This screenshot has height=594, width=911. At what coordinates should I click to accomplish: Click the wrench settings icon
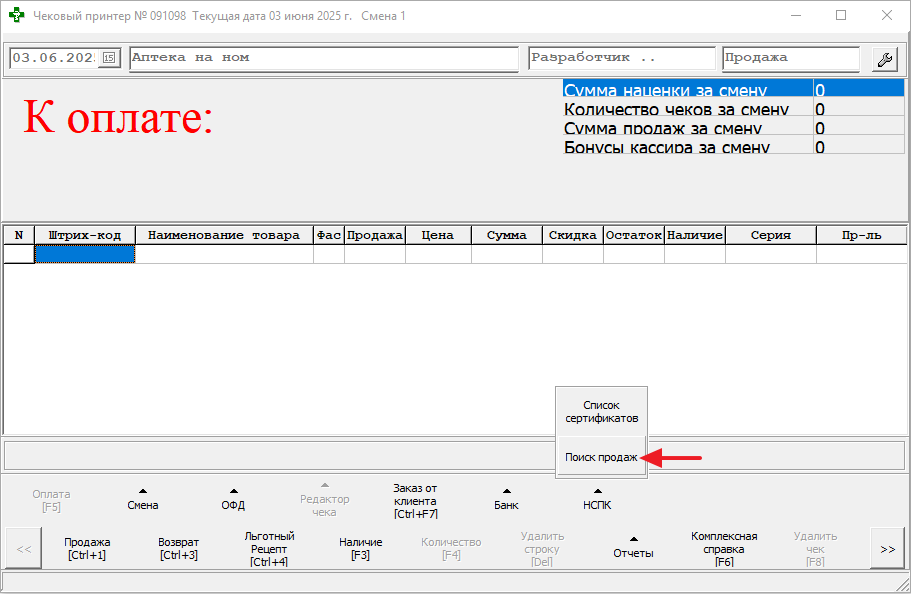click(884, 59)
